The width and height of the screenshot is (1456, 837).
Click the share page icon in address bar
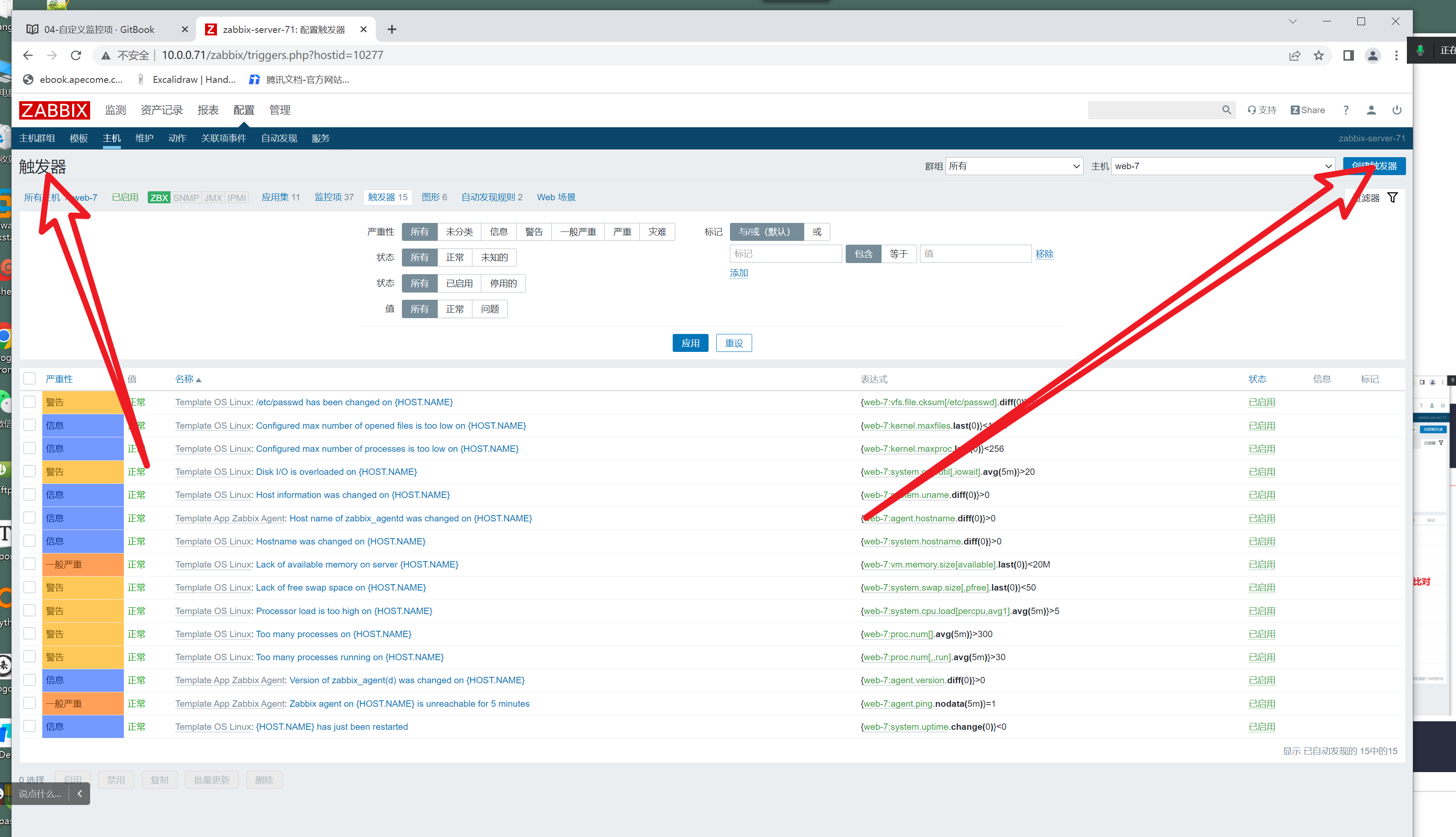coord(1295,55)
